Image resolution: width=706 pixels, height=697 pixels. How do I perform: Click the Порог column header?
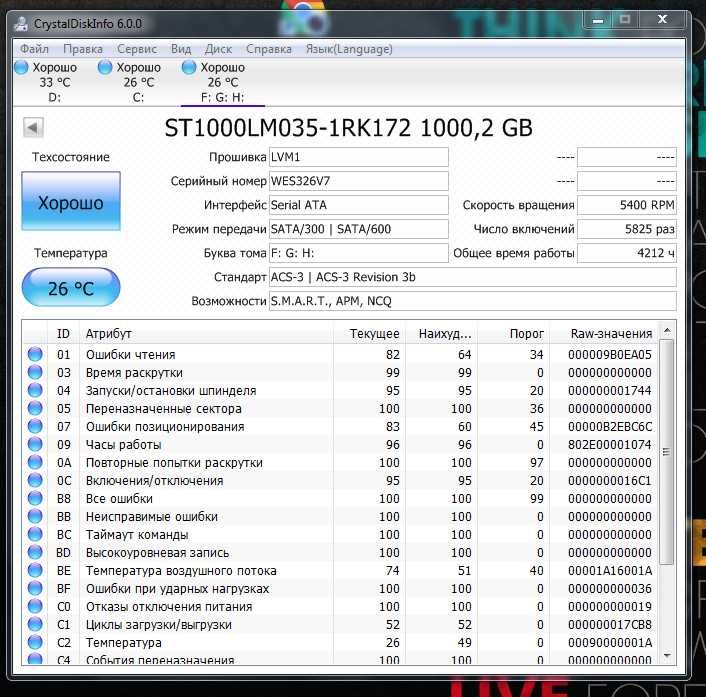(513, 334)
